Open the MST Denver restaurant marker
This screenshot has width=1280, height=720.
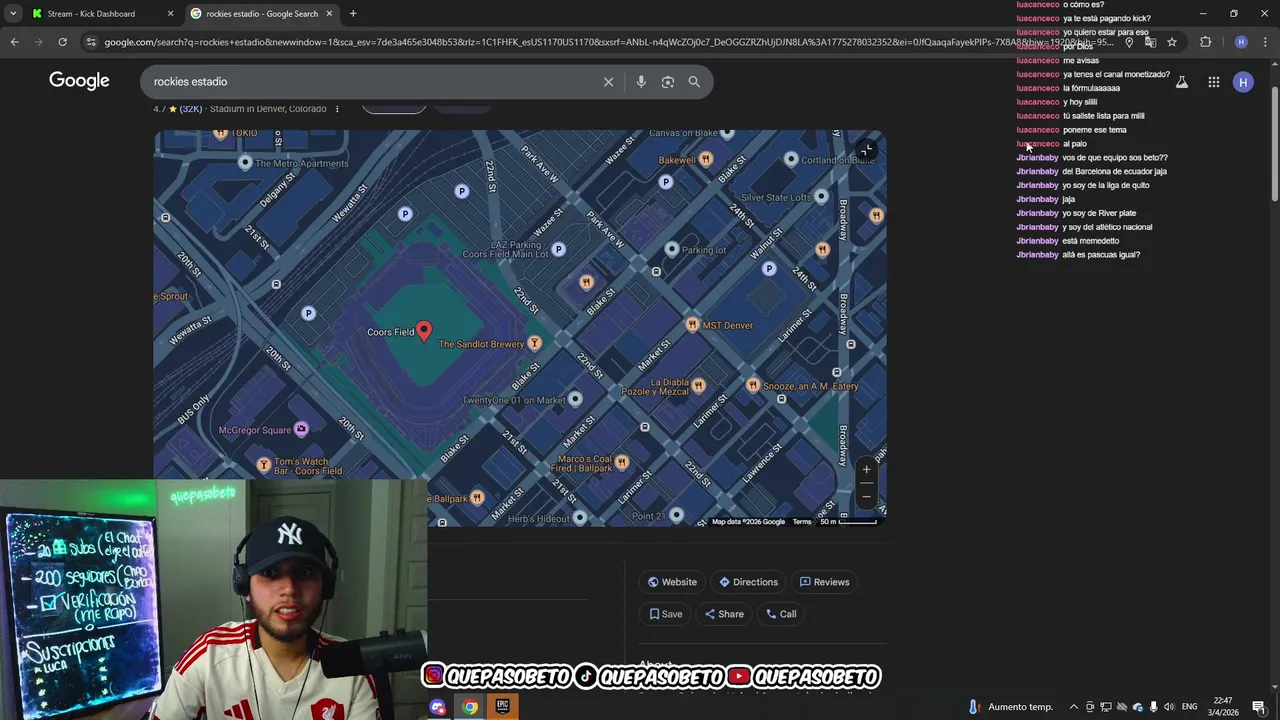(x=692, y=325)
